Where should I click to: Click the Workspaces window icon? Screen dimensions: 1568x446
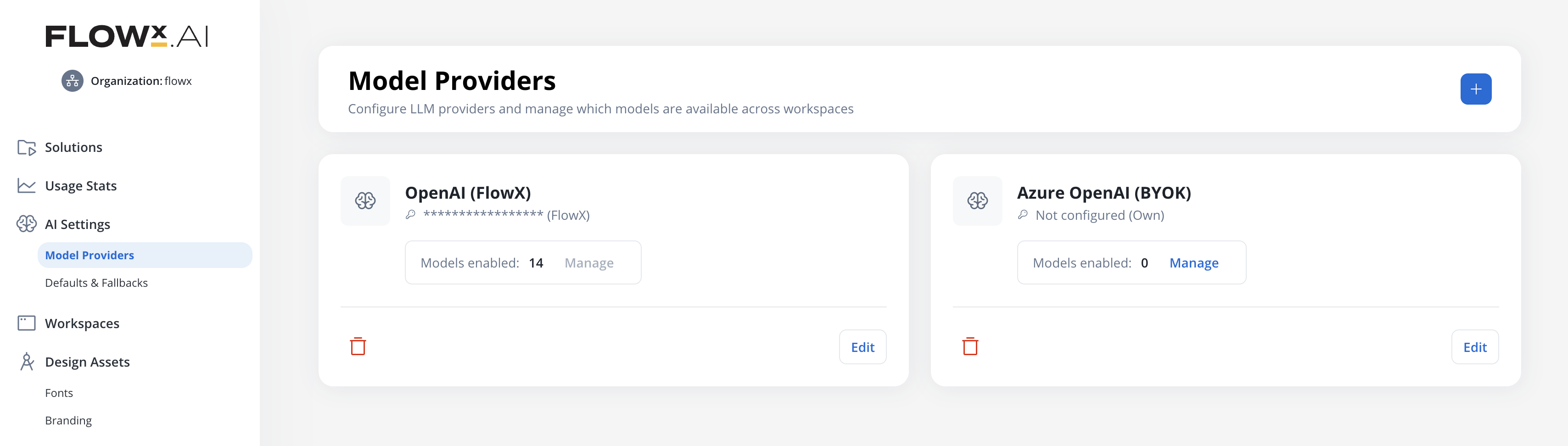click(27, 323)
